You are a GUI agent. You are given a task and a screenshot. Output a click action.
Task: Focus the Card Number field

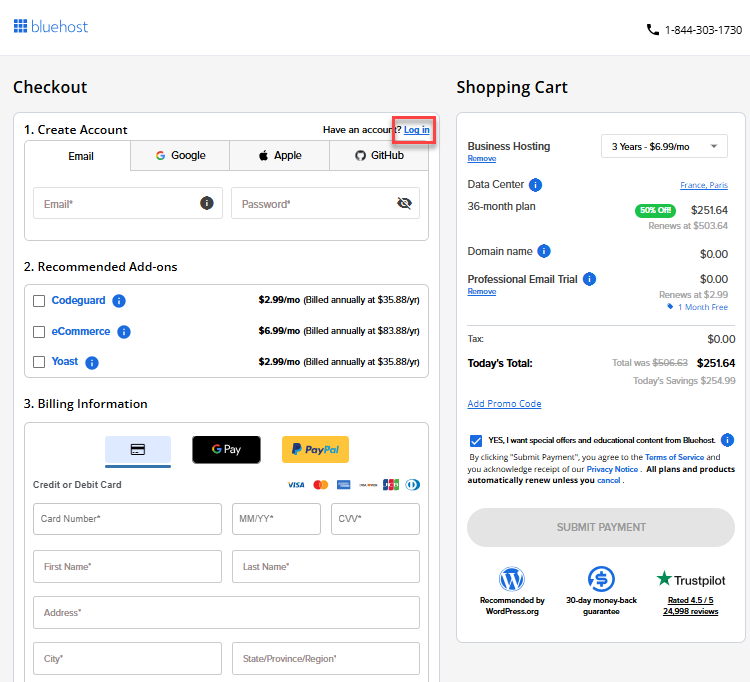pos(127,519)
